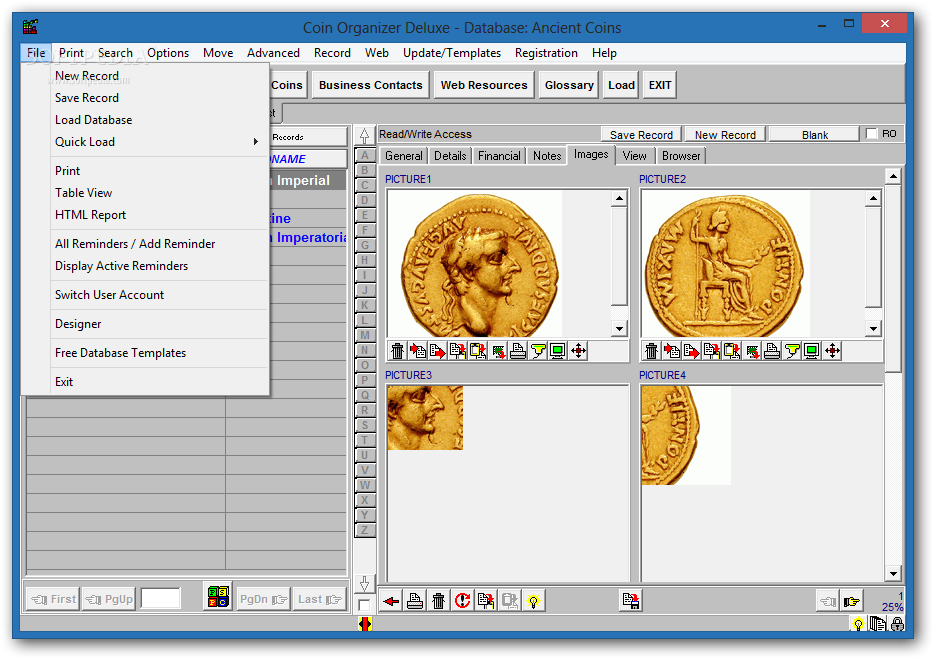Open PICTURE2 full screen via monitor icon
The image size is (934, 659).
[x=812, y=351]
